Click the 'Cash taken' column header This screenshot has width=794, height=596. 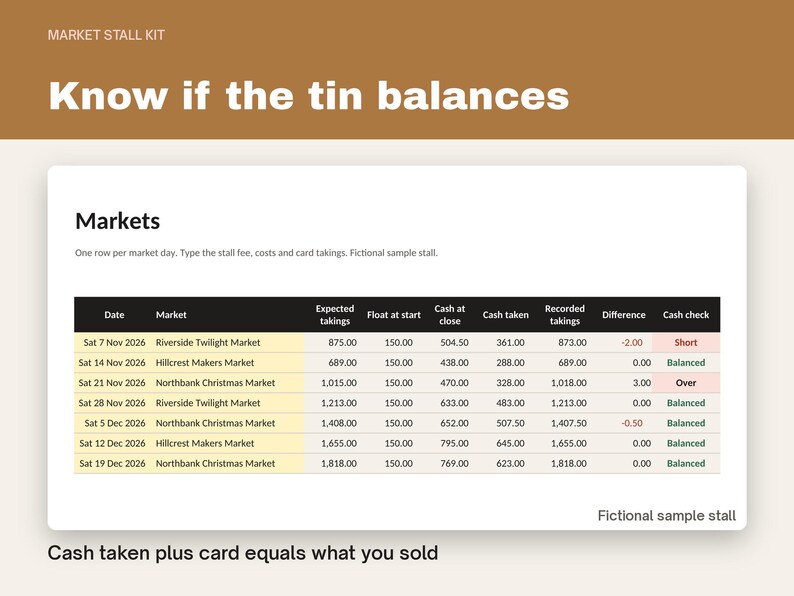[505, 315]
